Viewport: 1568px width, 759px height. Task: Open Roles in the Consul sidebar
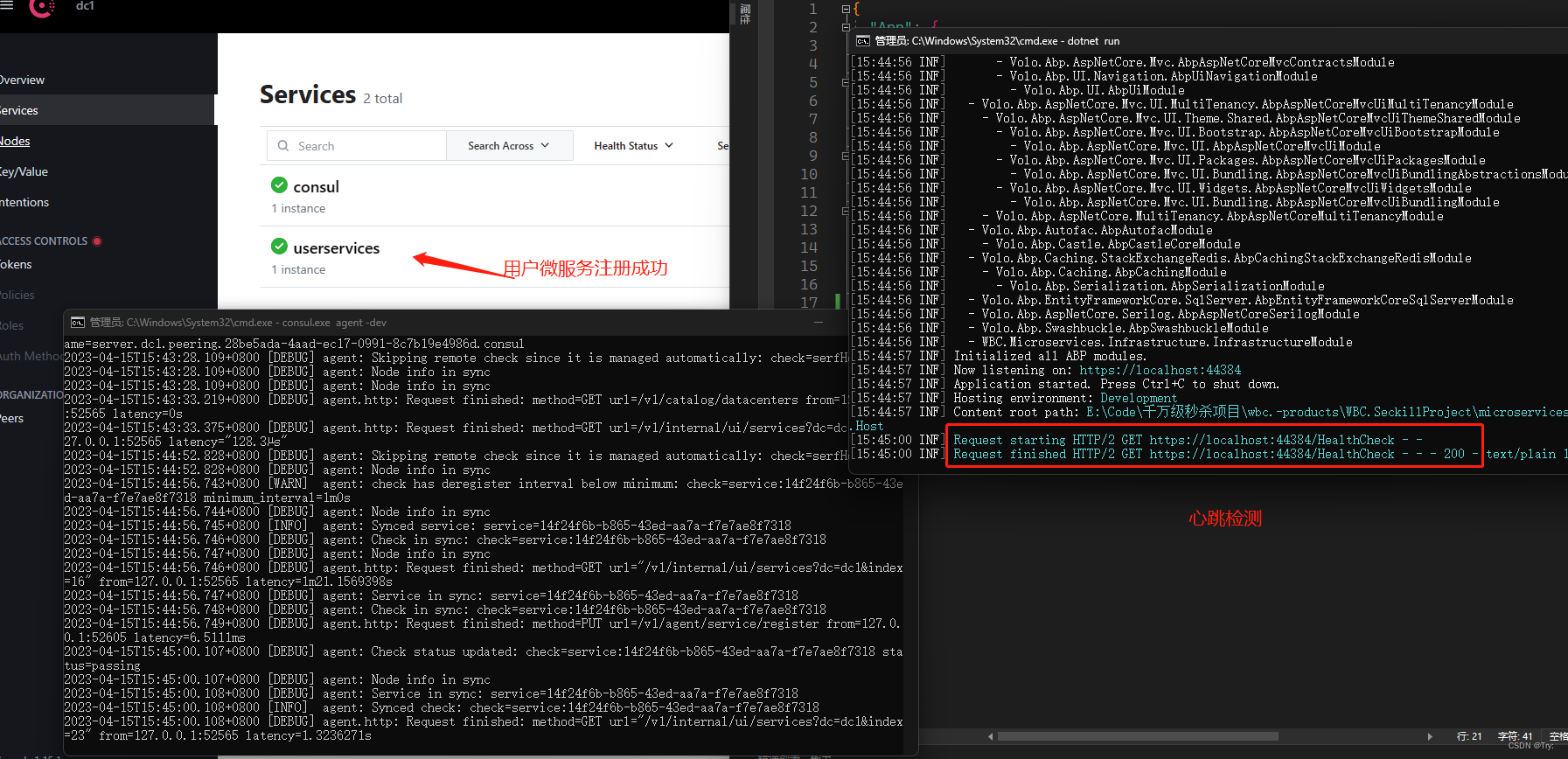(12, 325)
